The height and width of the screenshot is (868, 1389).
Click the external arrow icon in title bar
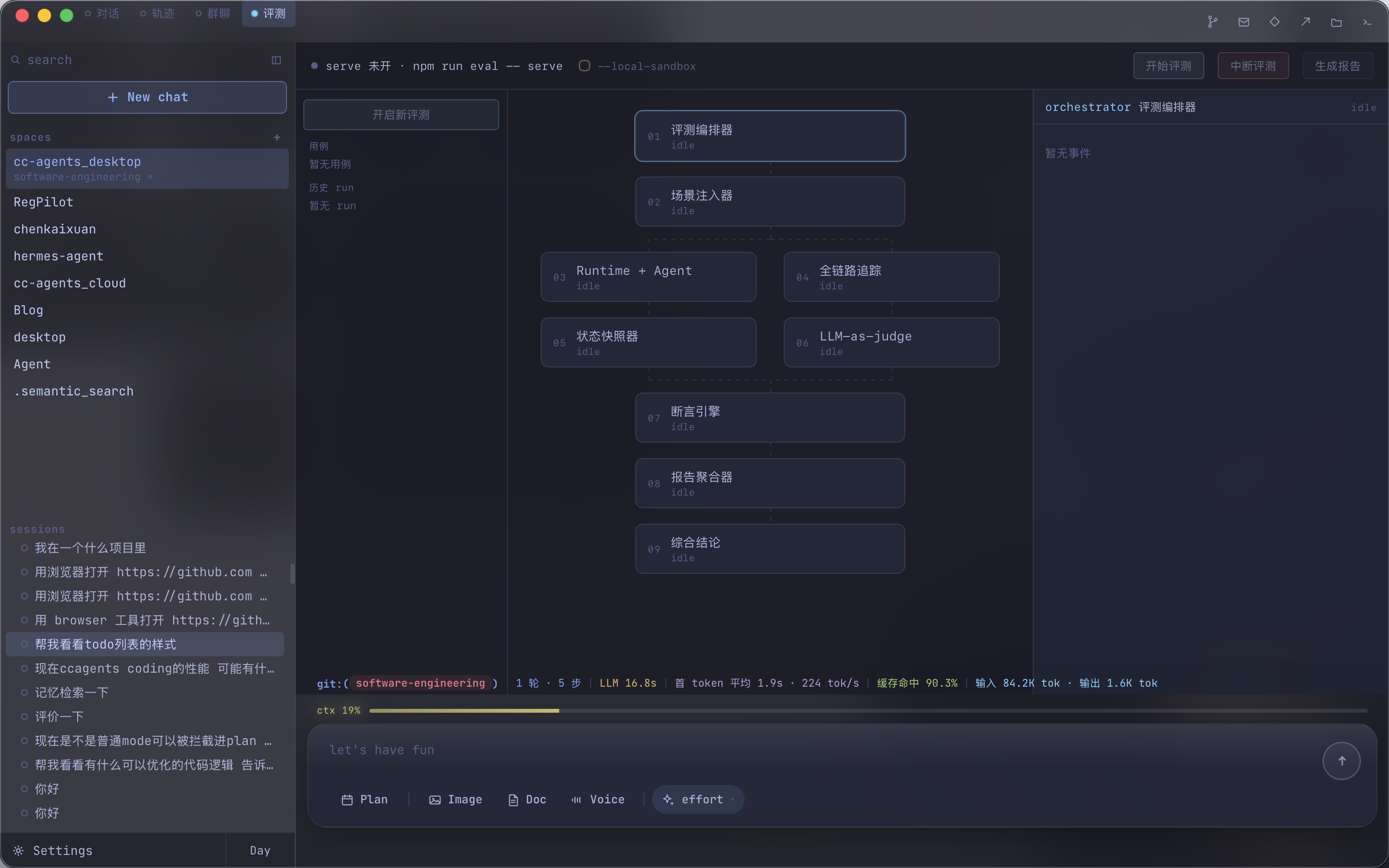click(x=1305, y=22)
